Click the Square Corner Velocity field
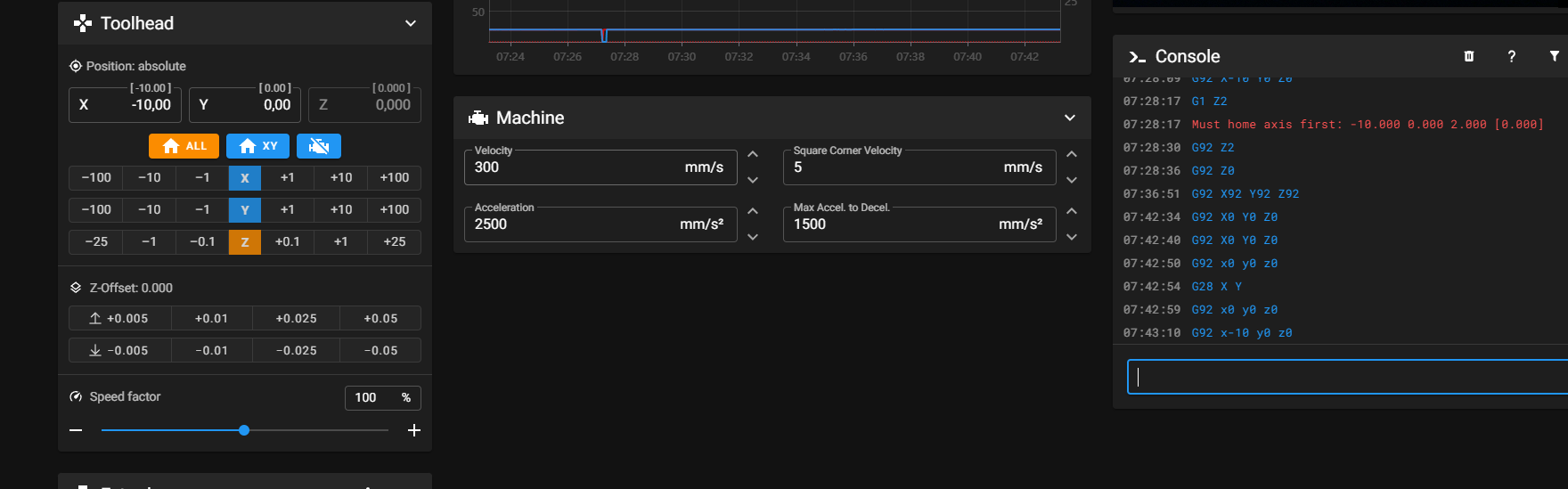Screen dimensions: 1568x489 919,167
